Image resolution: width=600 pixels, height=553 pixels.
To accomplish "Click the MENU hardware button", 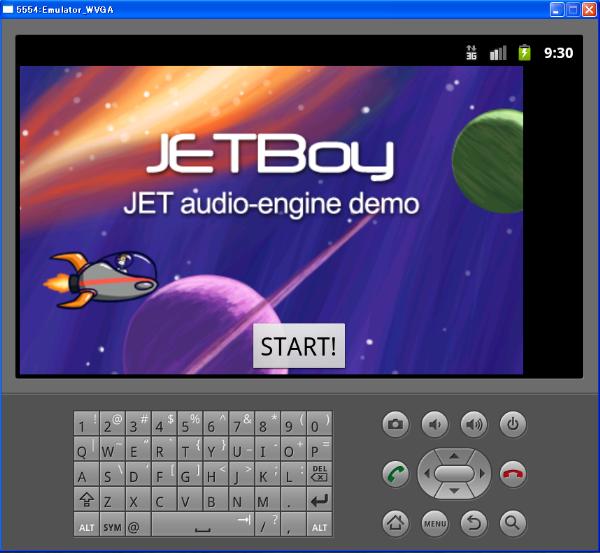I will [435, 523].
